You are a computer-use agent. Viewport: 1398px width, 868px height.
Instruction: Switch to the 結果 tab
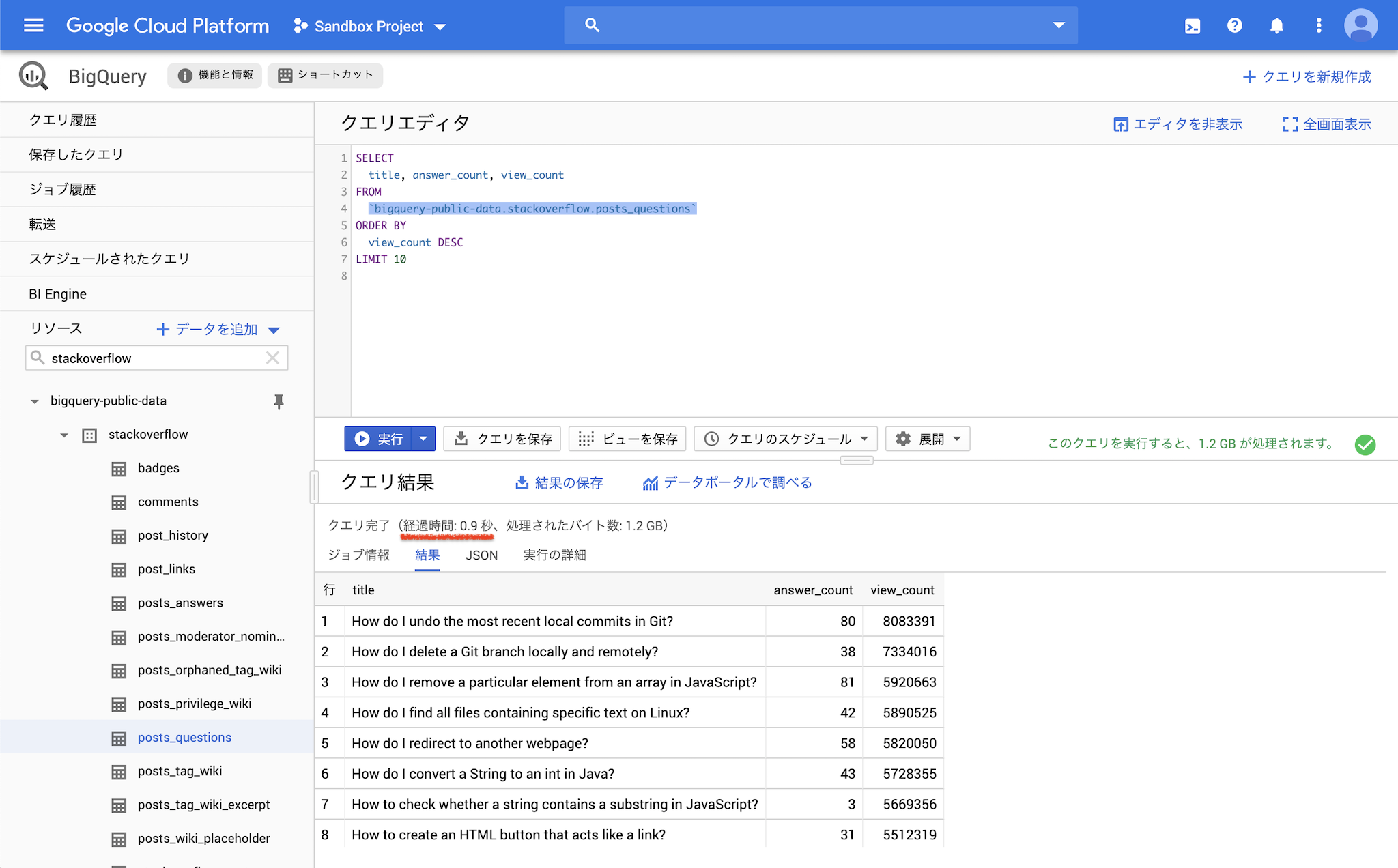[x=427, y=555]
